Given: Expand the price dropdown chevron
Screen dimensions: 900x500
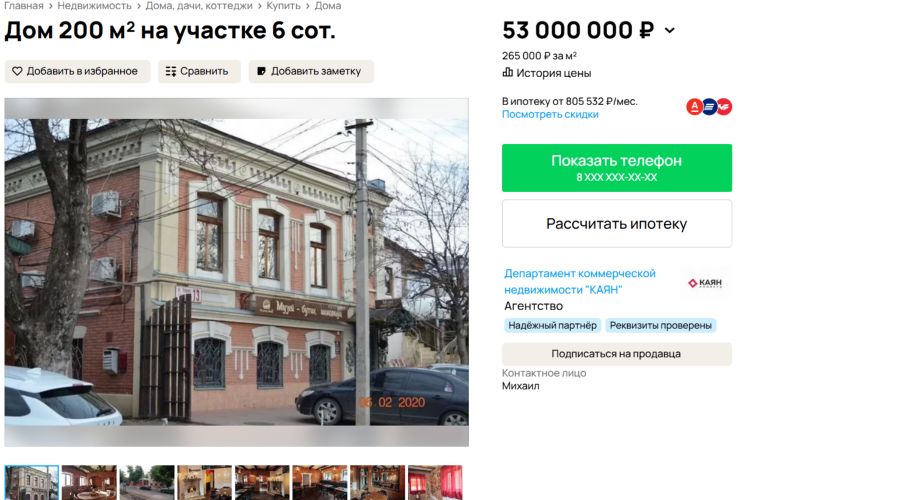Looking at the screenshot, I should click(x=670, y=30).
